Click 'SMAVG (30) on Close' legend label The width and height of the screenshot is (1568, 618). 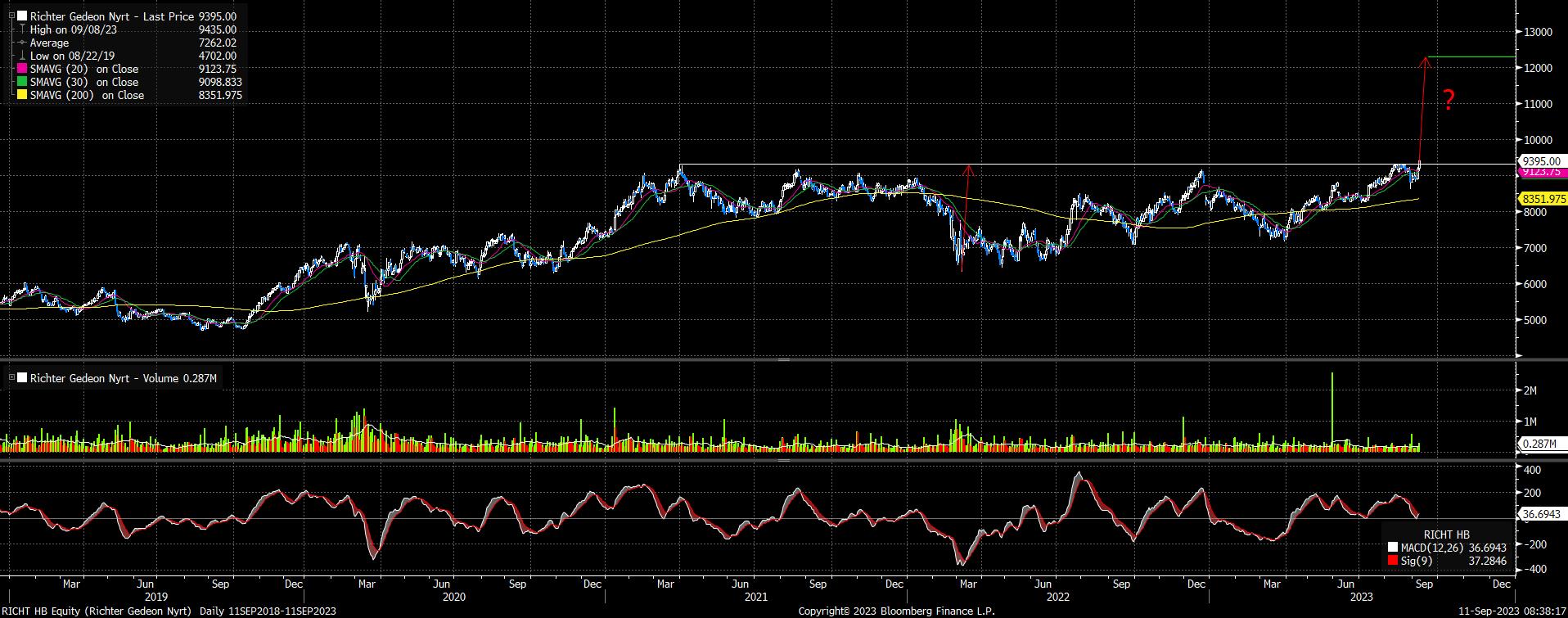click(x=84, y=82)
